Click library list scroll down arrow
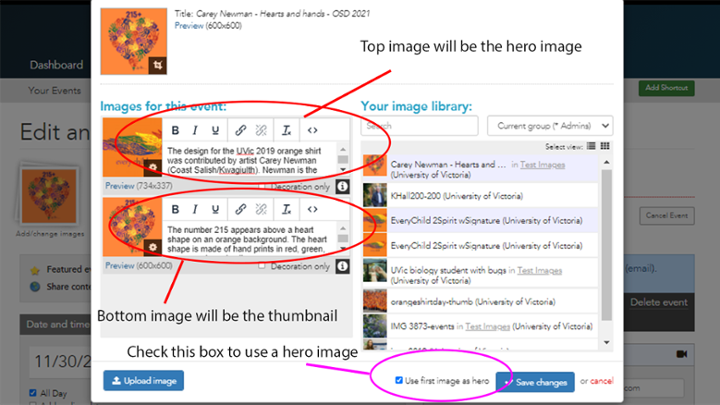This screenshot has width=720, height=405. [607, 343]
